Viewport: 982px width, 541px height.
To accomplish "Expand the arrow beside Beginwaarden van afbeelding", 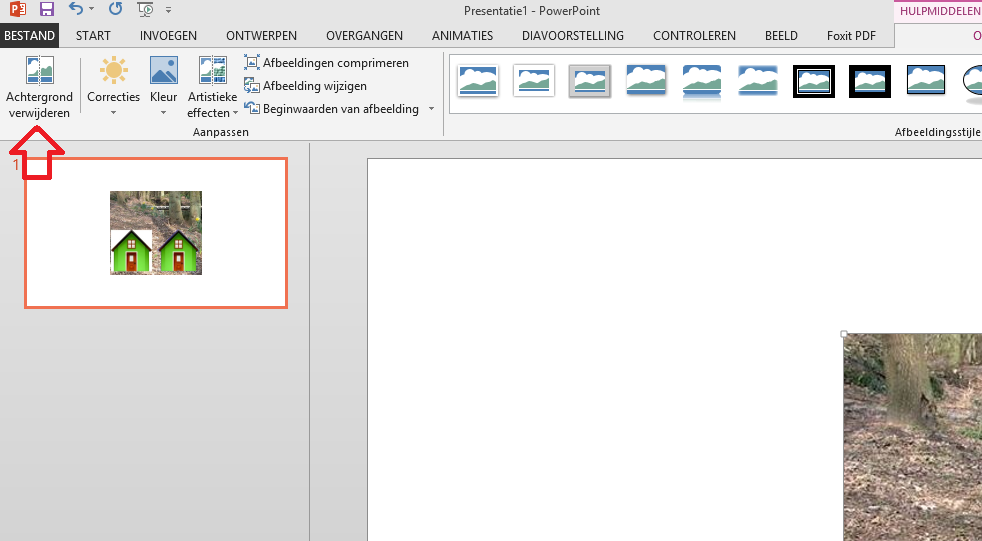I will 431,109.
